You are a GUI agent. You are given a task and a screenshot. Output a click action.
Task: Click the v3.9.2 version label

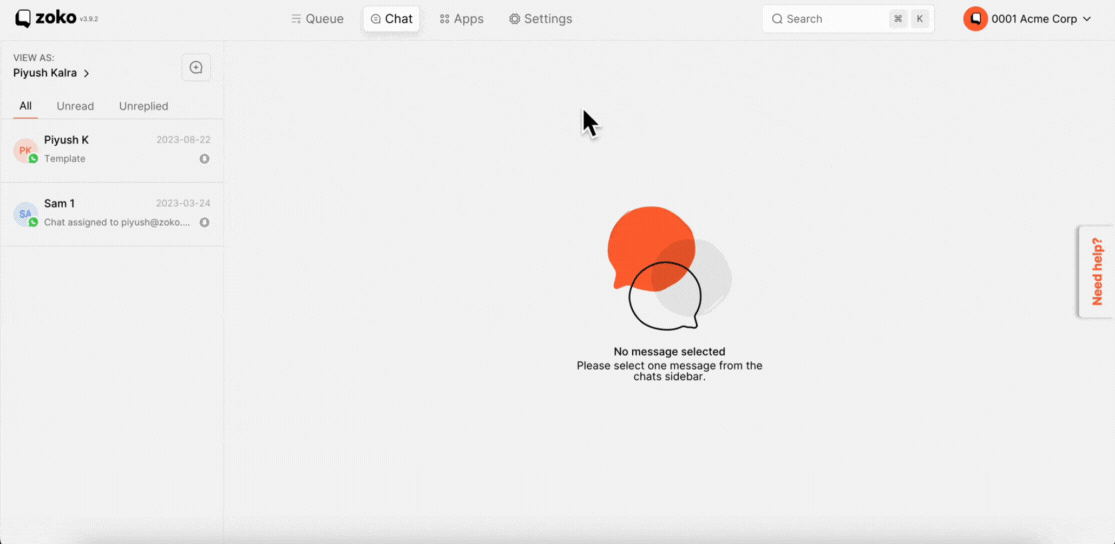(89, 19)
